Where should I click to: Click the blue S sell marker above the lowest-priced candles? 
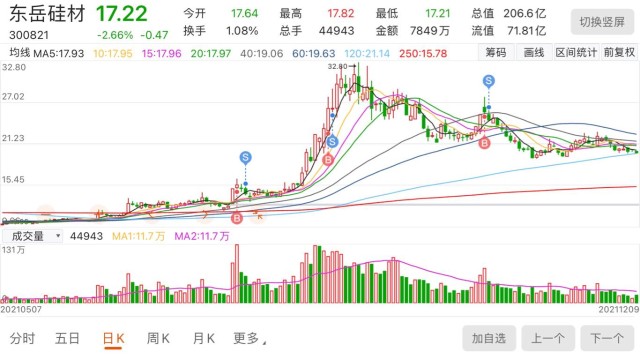(x=245, y=158)
